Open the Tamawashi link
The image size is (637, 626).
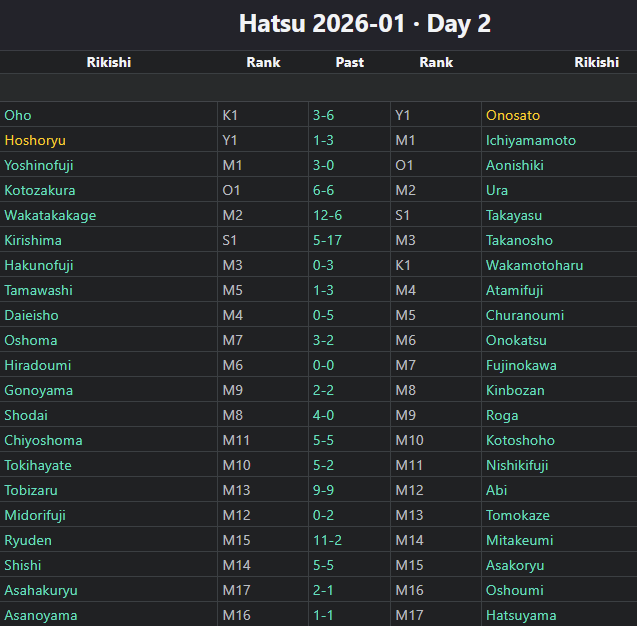pyautogui.click(x=39, y=290)
